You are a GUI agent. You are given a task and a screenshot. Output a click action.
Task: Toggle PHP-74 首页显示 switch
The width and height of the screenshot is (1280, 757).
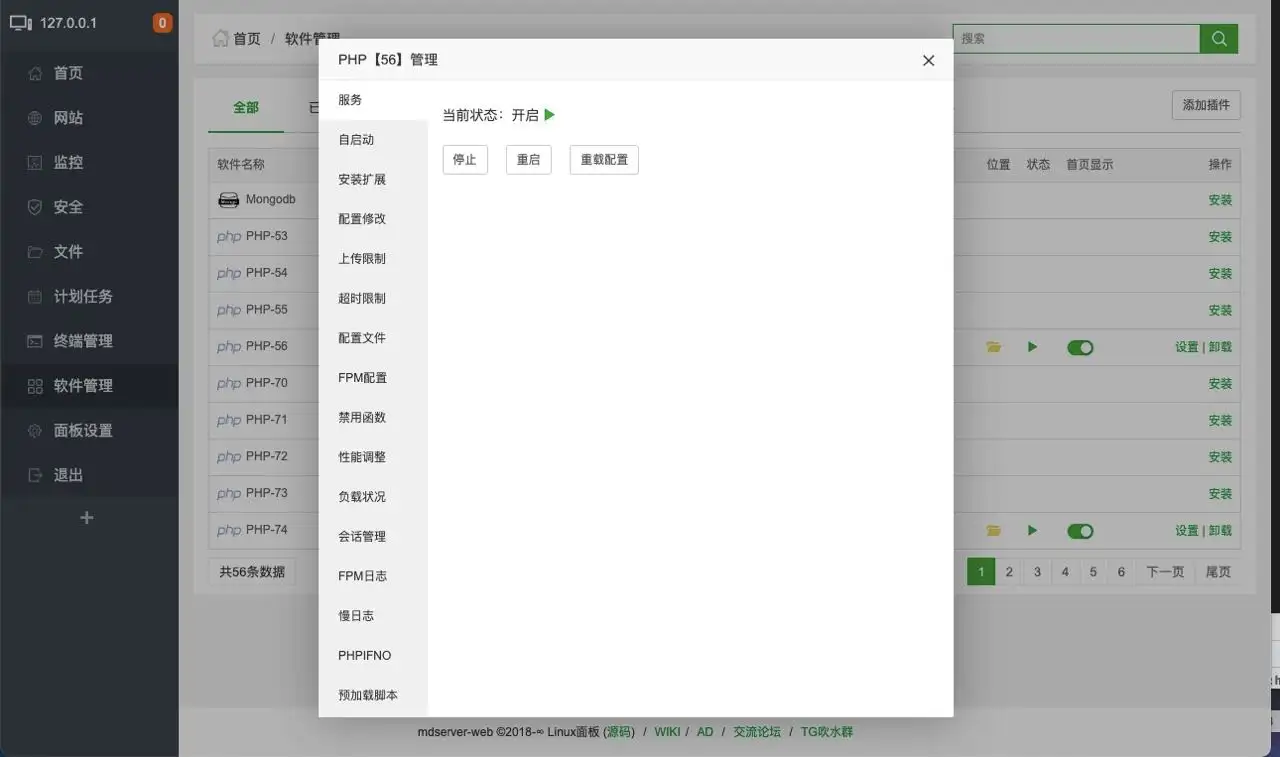(1080, 531)
